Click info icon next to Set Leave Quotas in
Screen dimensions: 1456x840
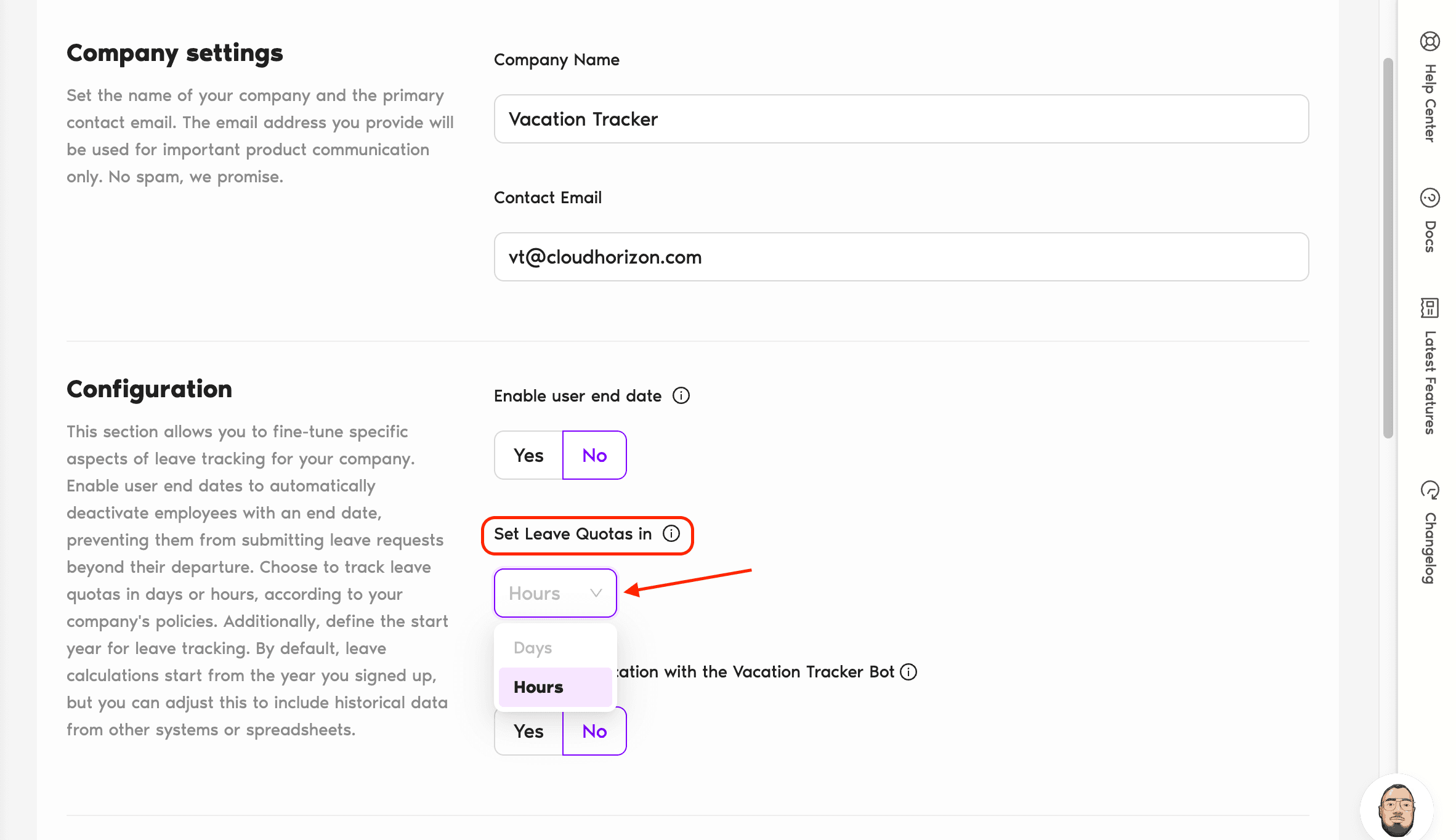(x=671, y=533)
